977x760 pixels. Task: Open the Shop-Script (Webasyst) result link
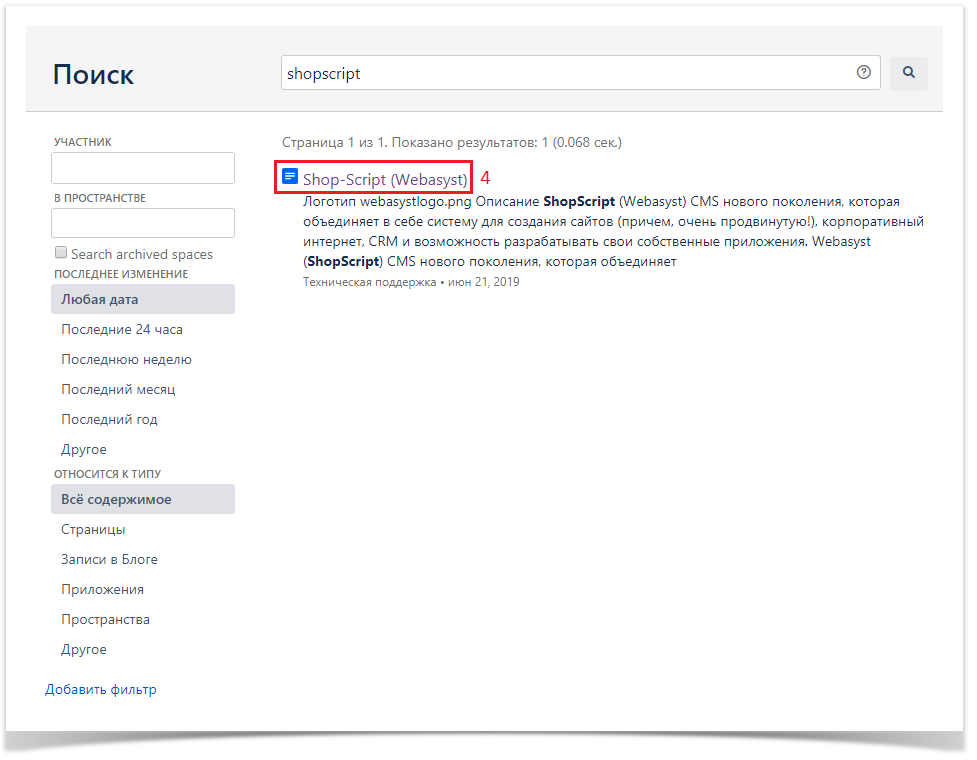click(x=385, y=179)
